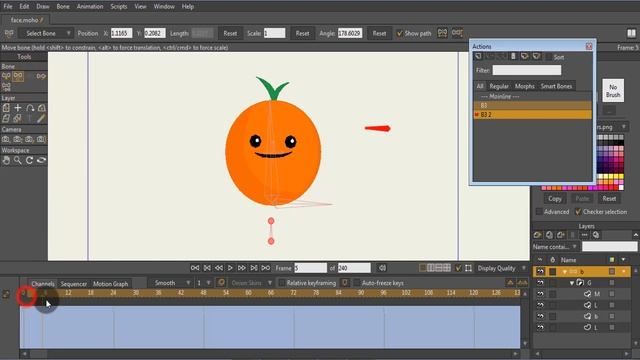
Task: Toggle visibility of top layer b
Action: click(540, 271)
